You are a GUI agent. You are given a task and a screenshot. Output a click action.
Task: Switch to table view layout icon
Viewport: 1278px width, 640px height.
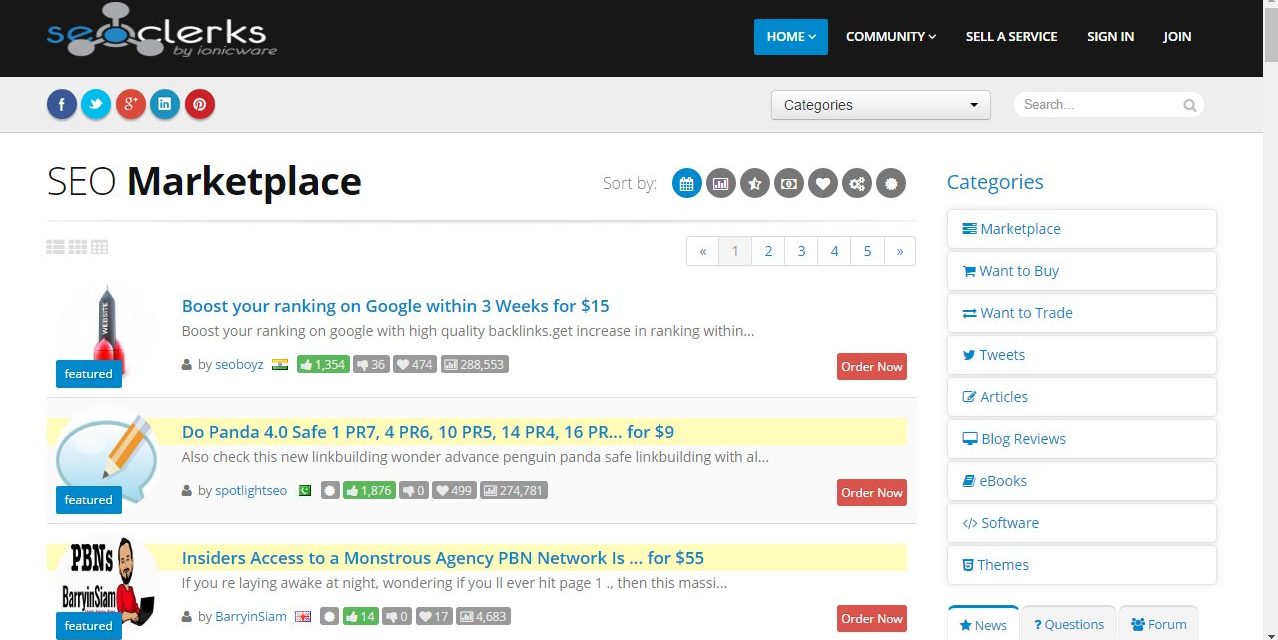100,247
